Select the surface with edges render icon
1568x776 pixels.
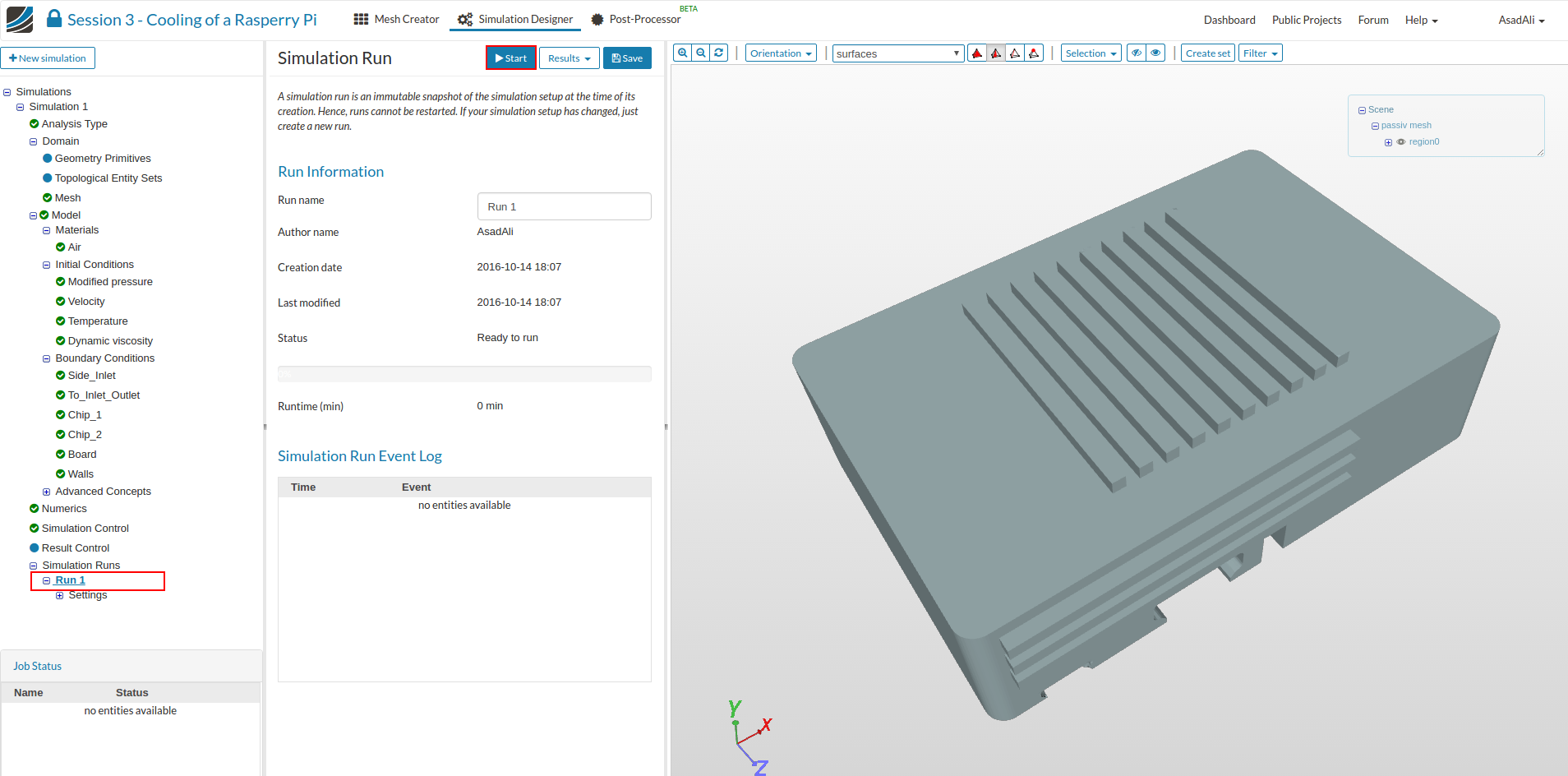pyautogui.click(x=996, y=53)
